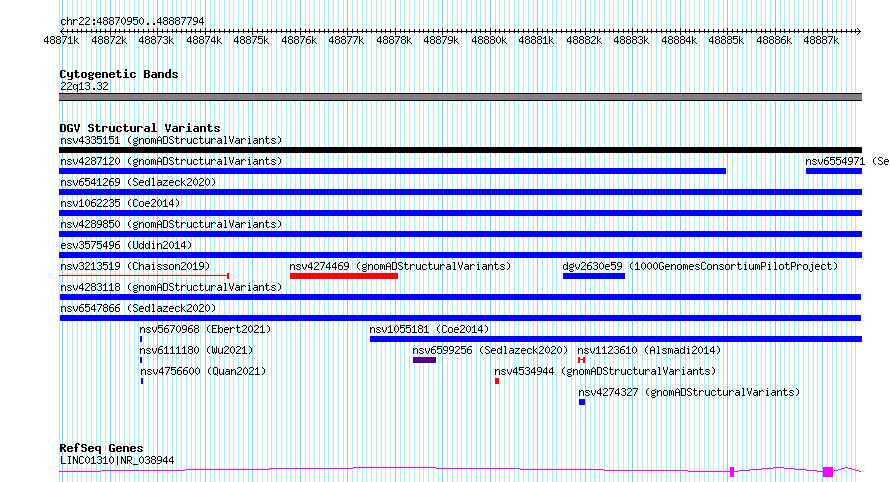Open the nsv1062235 (Coe2014) variant

[120, 203]
